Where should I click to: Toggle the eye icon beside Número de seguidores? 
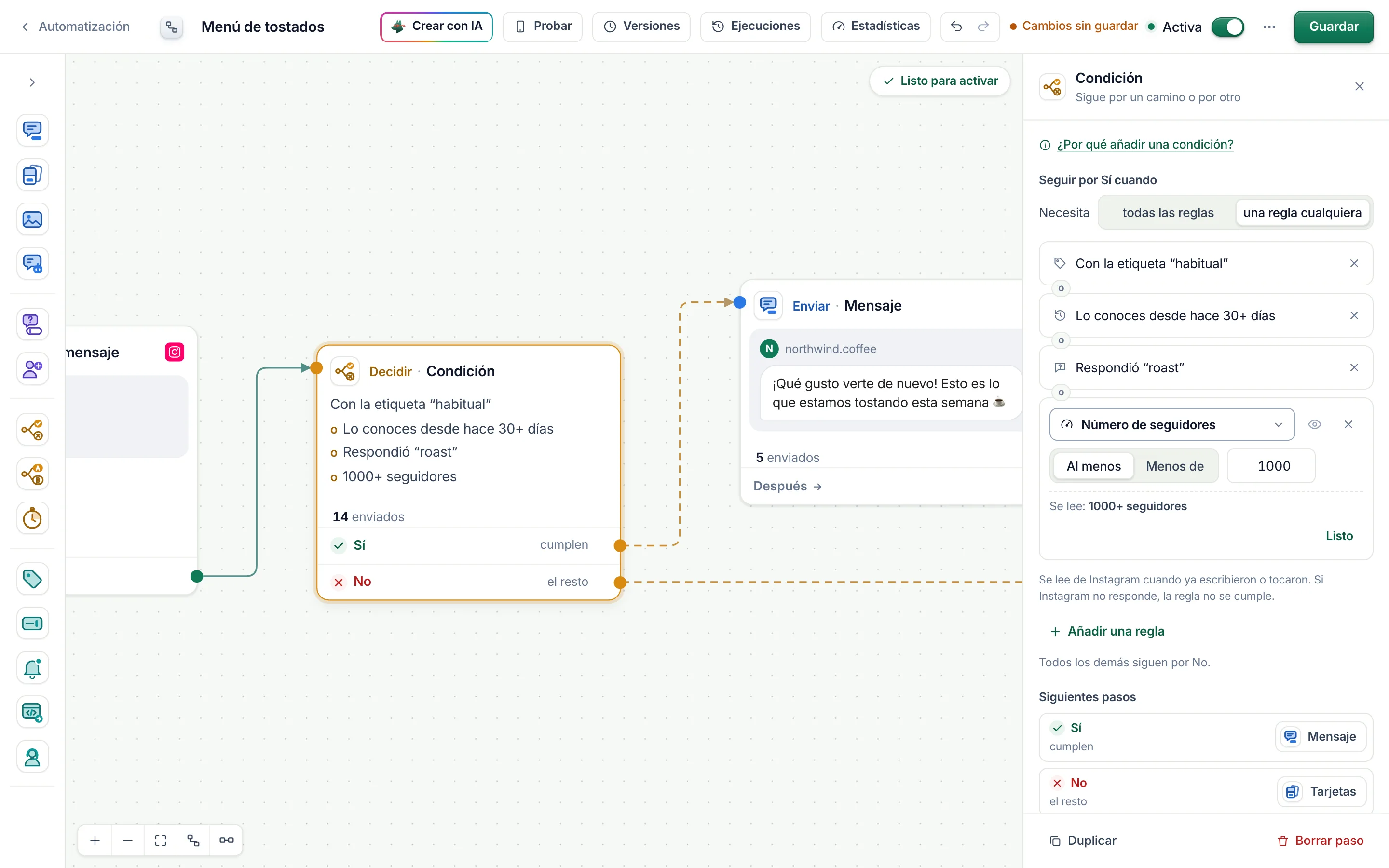pyautogui.click(x=1314, y=425)
